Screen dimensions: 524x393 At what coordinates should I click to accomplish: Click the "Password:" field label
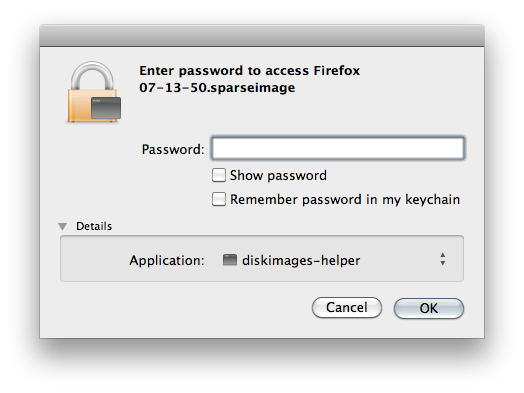point(173,149)
